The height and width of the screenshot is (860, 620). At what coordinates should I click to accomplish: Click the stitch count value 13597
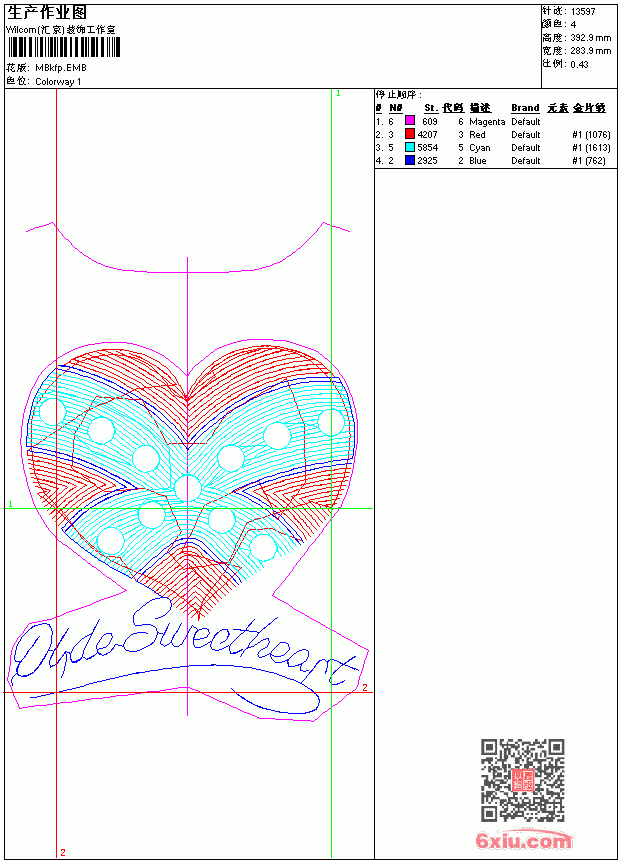(x=583, y=12)
